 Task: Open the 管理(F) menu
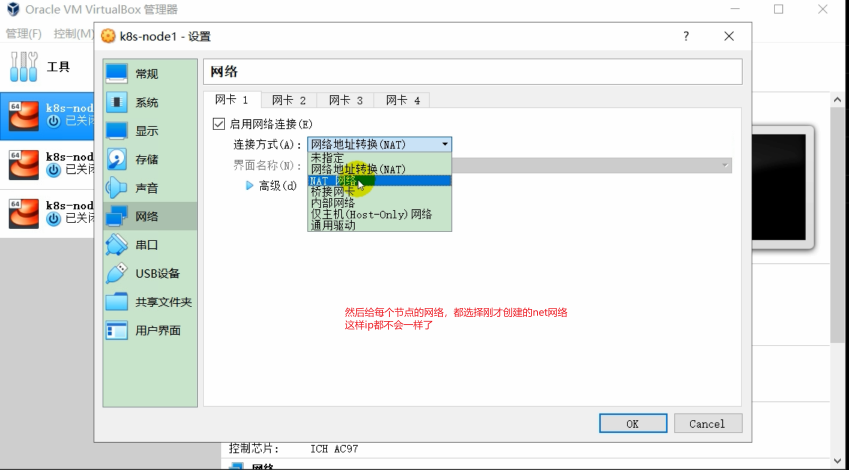tap(23, 34)
